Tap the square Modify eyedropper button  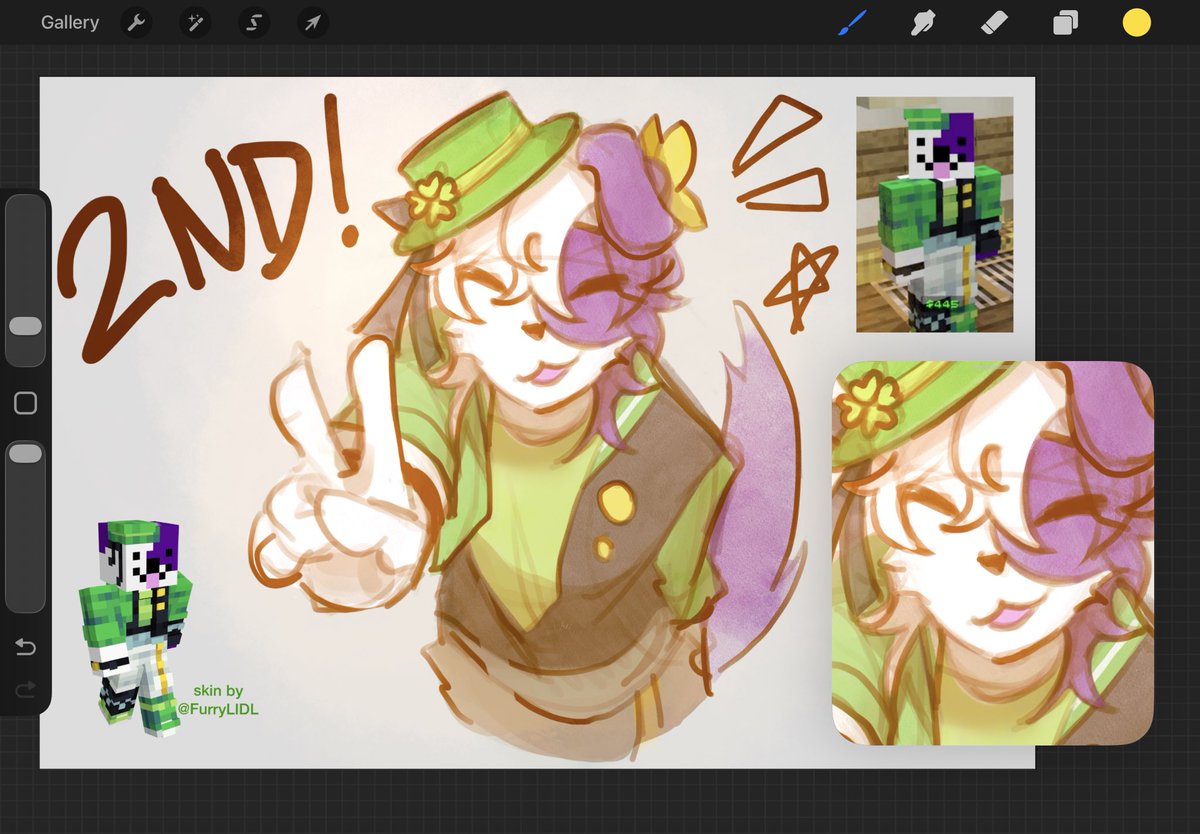click(26, 403)
